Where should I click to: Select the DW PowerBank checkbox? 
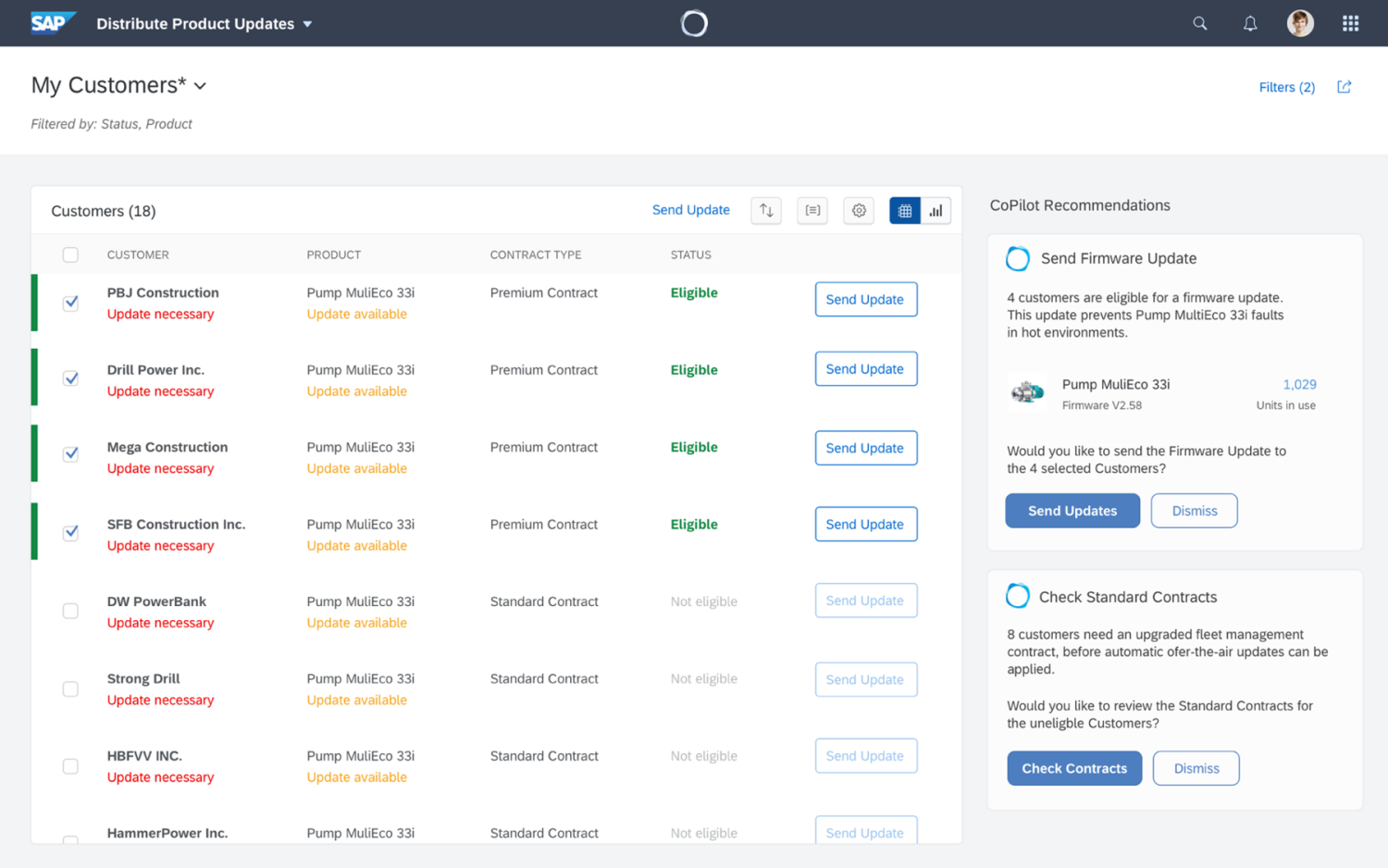point(70,611)
